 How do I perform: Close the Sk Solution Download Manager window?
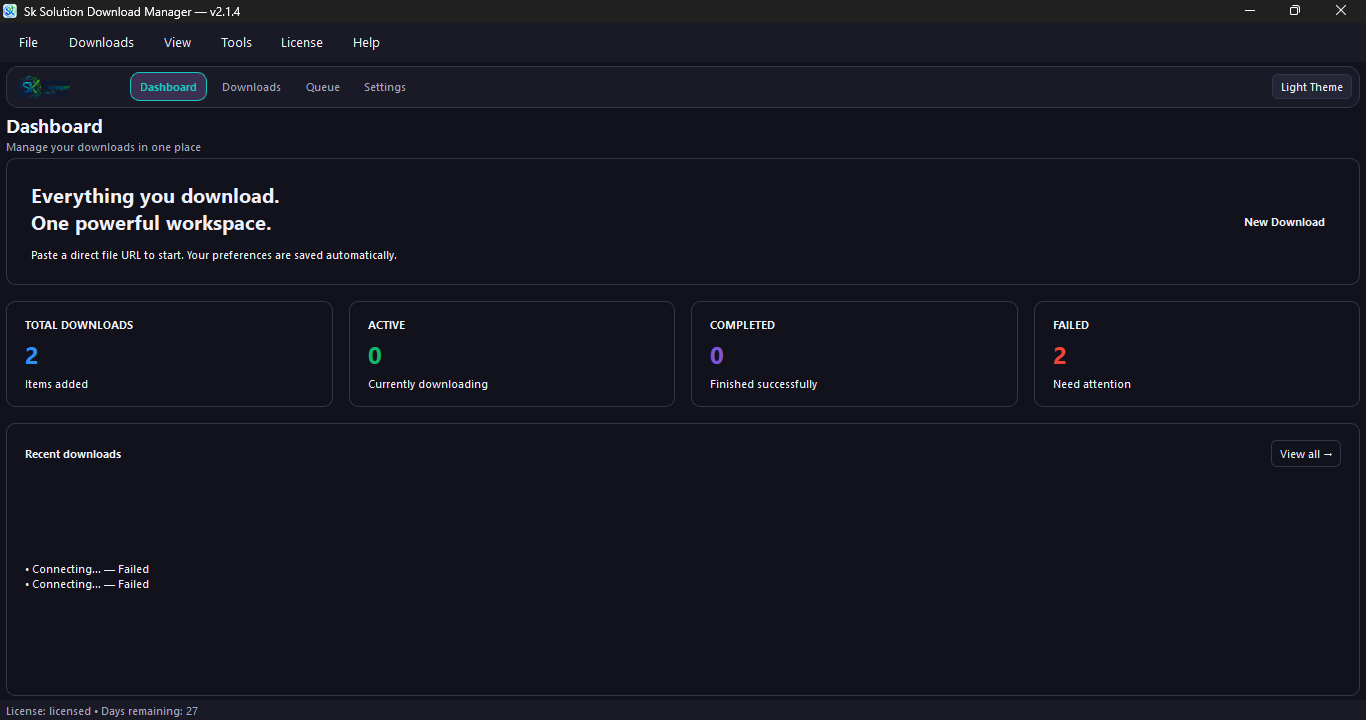[1341, 11]
